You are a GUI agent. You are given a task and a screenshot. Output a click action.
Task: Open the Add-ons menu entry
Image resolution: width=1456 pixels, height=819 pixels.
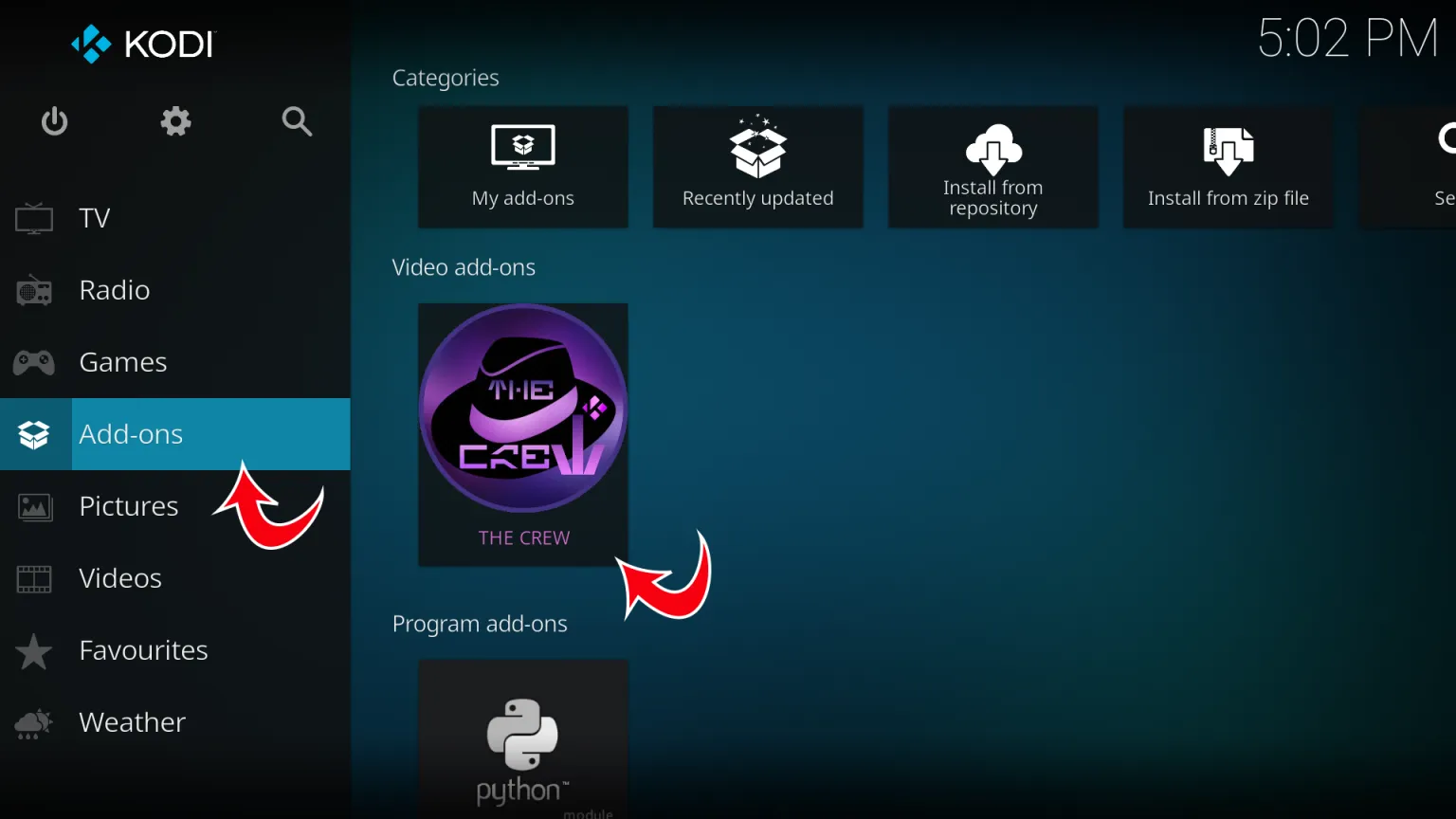[x=131, y=433]
